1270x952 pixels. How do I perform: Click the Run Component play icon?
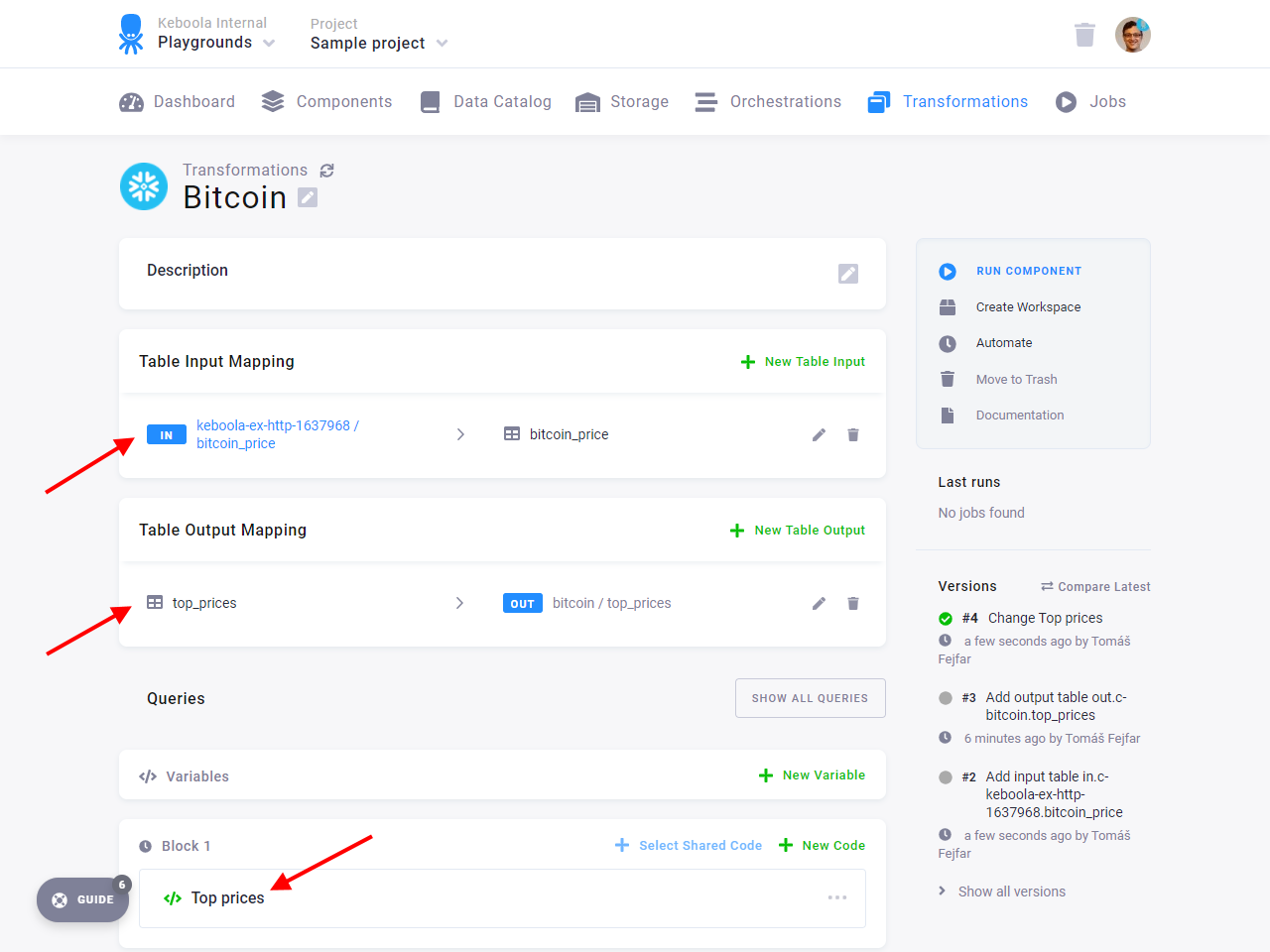[948, 272]
